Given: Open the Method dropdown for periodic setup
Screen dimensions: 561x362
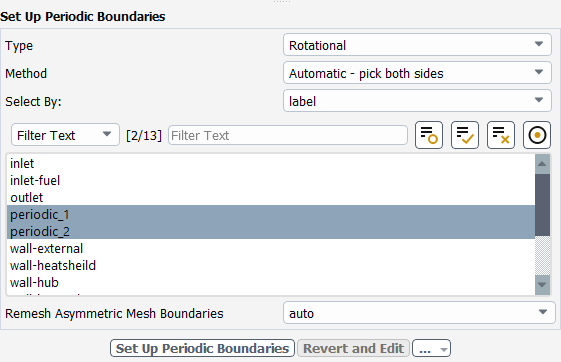Looking at the screenshot, I should [417, 73].
